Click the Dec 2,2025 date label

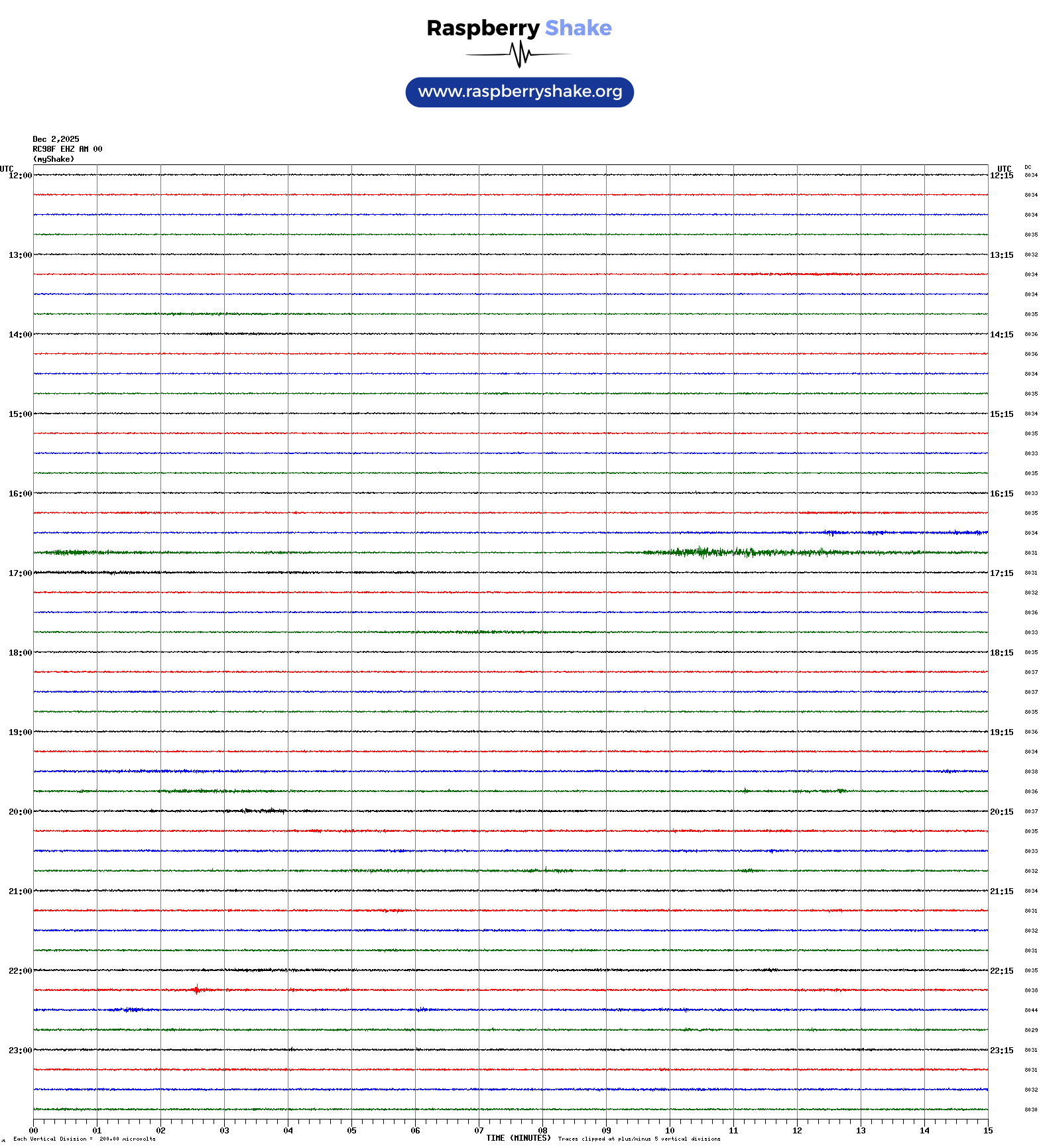click(x=56, y=139)
